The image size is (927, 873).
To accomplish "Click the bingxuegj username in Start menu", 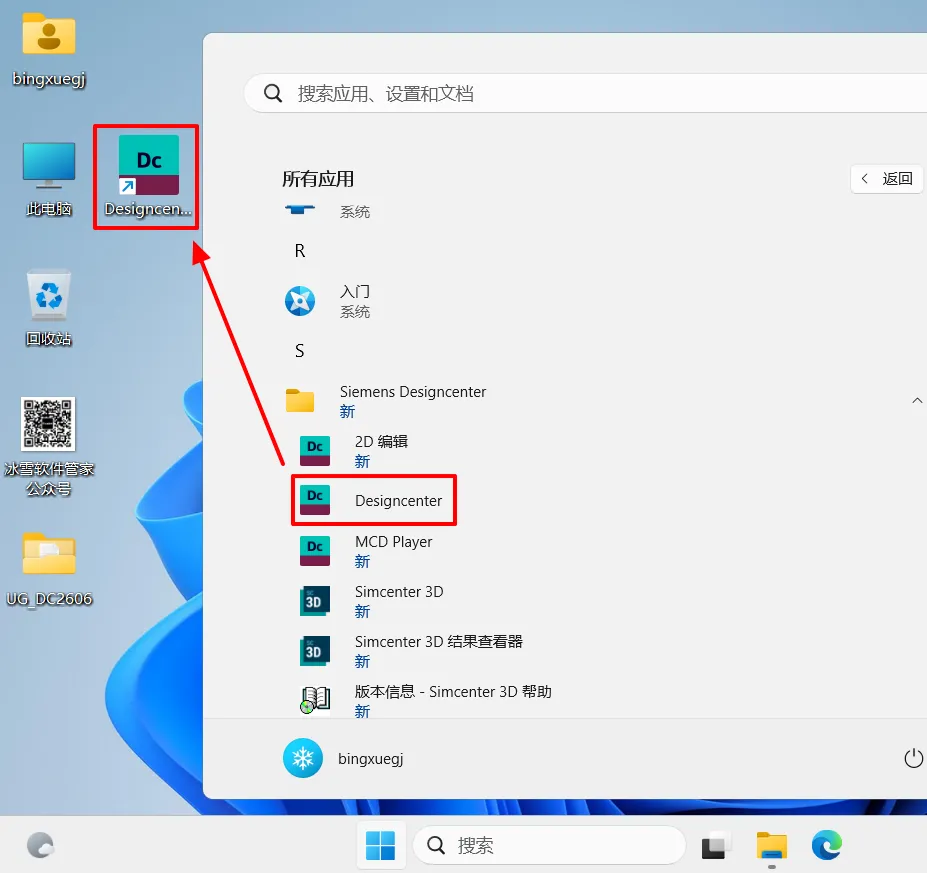I will [371, 758].
